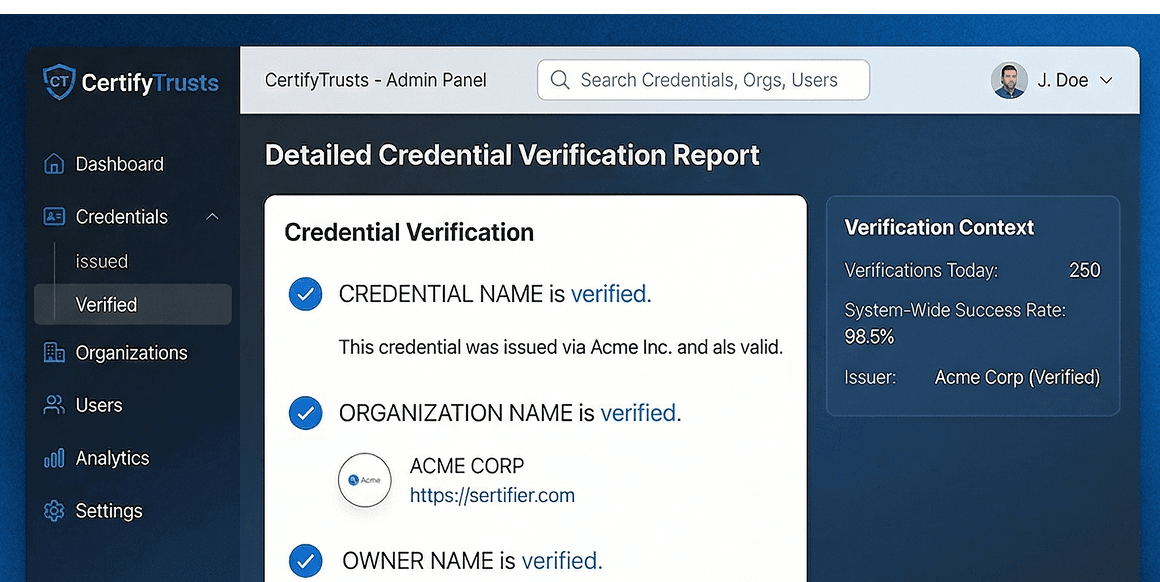This screenshot has width=1160, height=582.
Task: Click the CertifyTrusts shield logo
Action: [x=58, y=83]
